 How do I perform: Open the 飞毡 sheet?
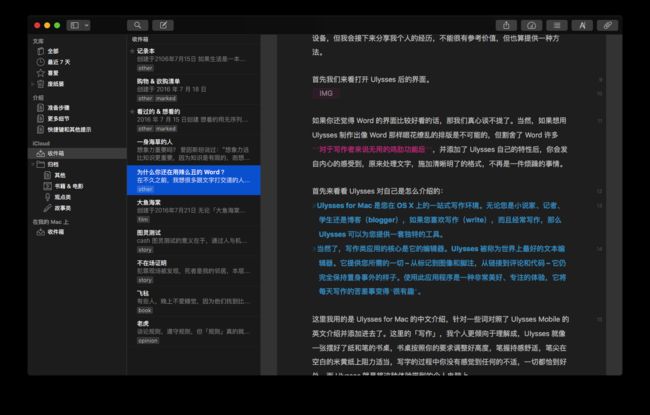(x=194, y=301)
